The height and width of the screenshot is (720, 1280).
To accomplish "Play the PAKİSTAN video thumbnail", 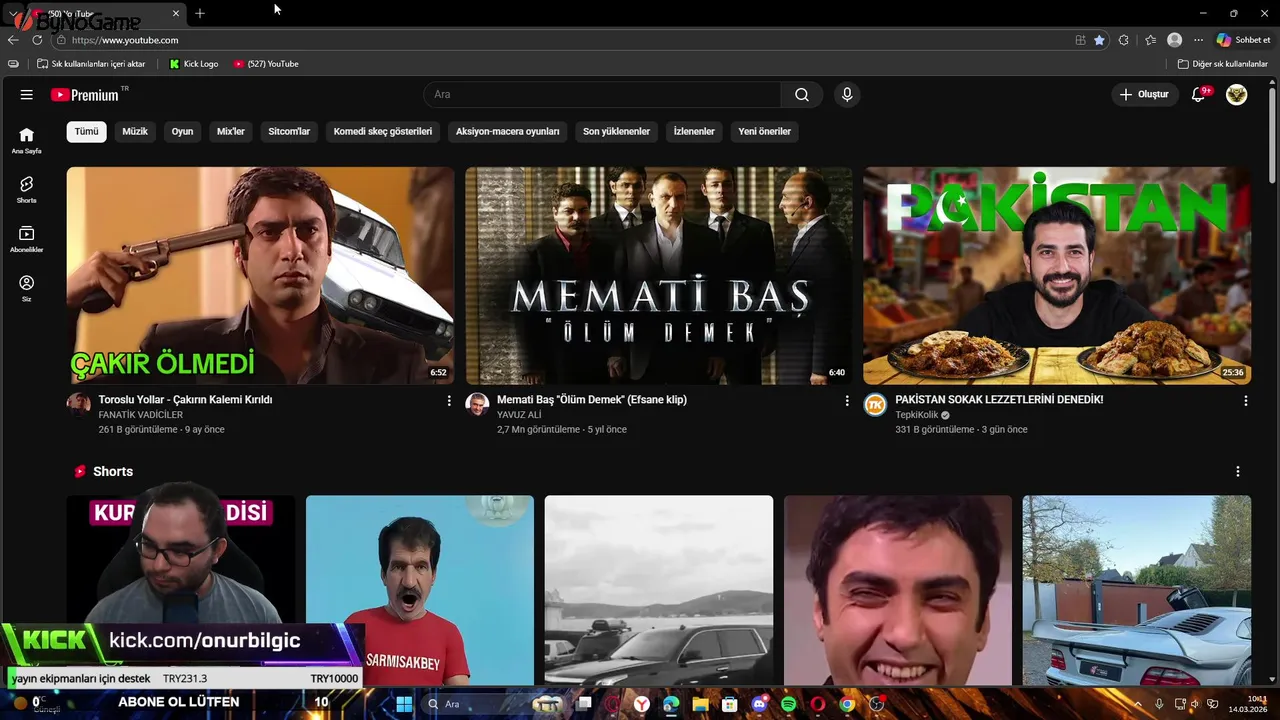I will [1057, 276].
